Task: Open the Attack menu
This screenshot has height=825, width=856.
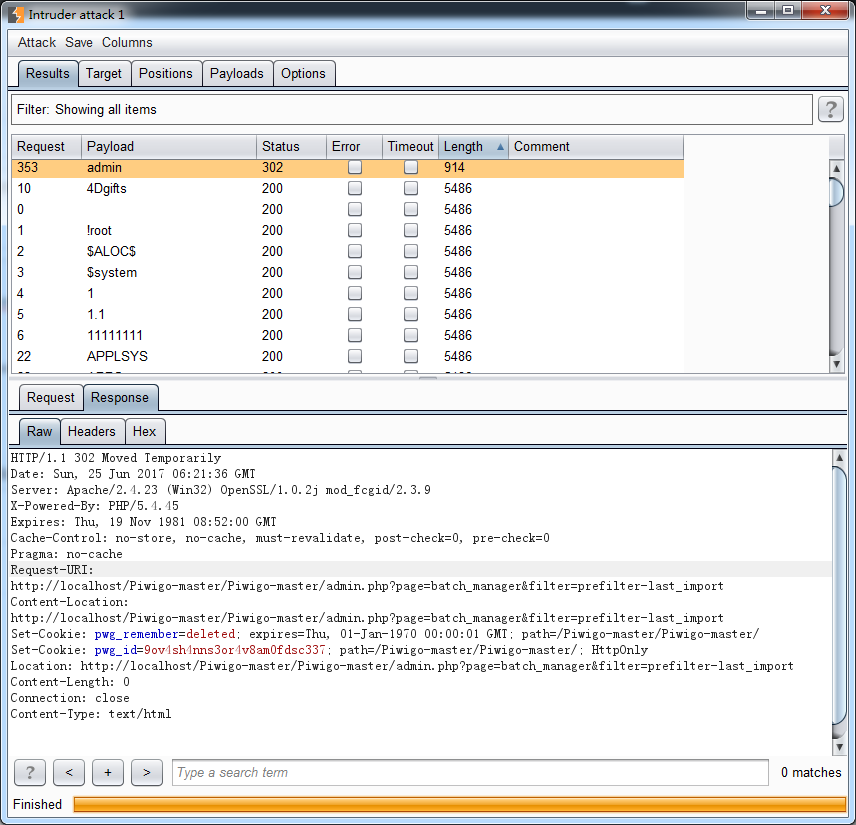Action: pos(37,43)
